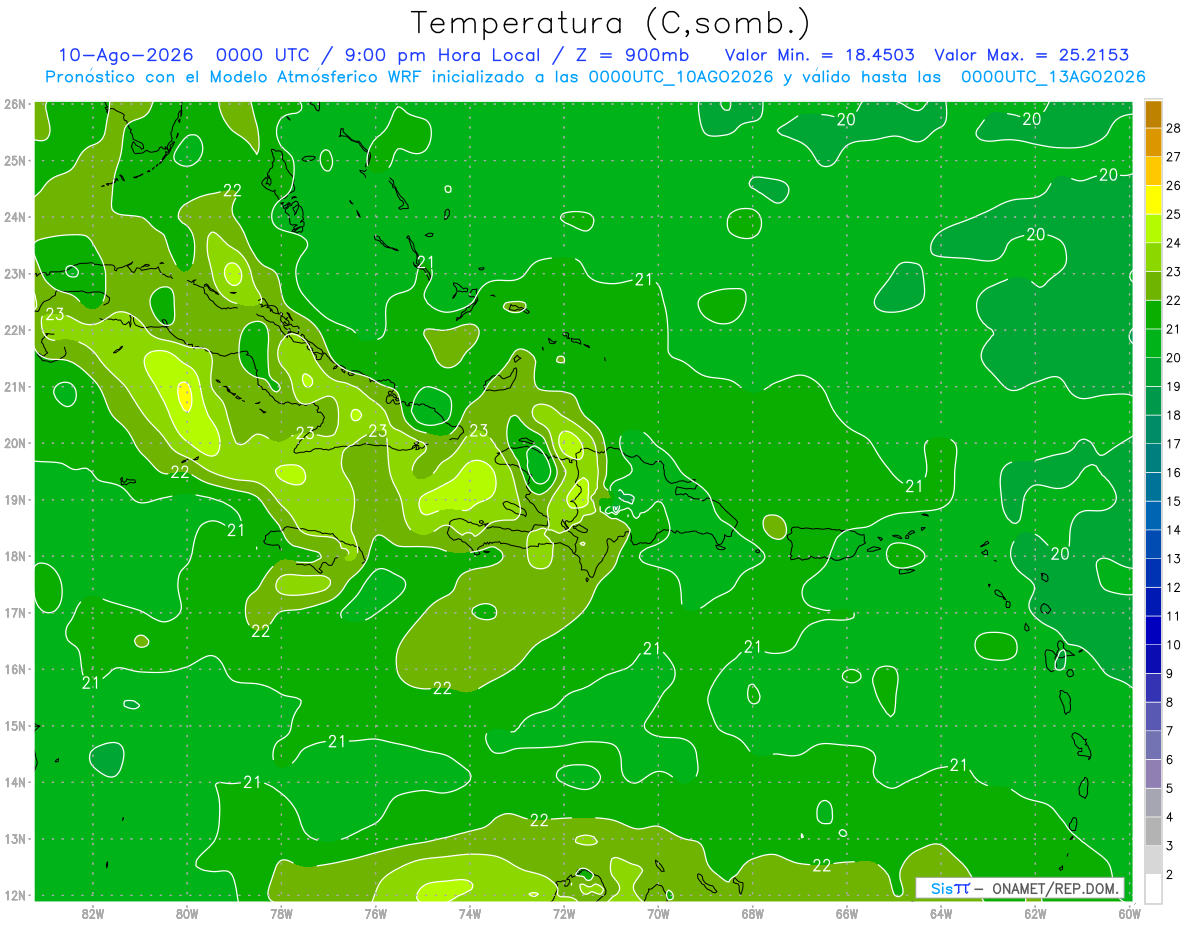The width and height of the screenshot is (1200, 927).
Task: Click the gray color scale segment between 3 and 4
Action: 1153,831
